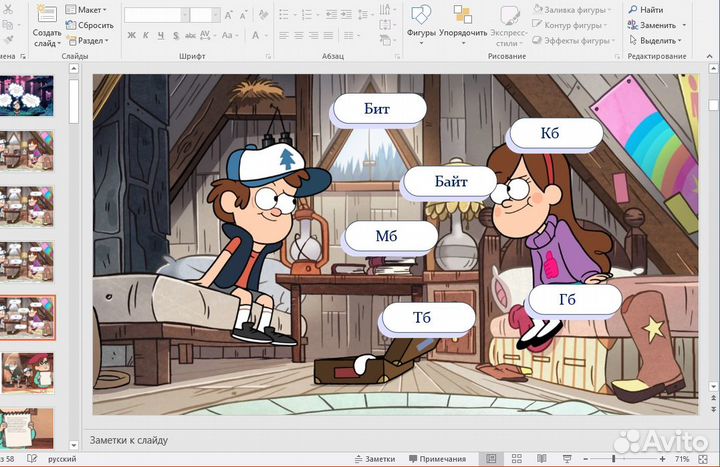
Task: Switch to normal view in status bar
Action: pyautogui.click(x=490, y=459)
